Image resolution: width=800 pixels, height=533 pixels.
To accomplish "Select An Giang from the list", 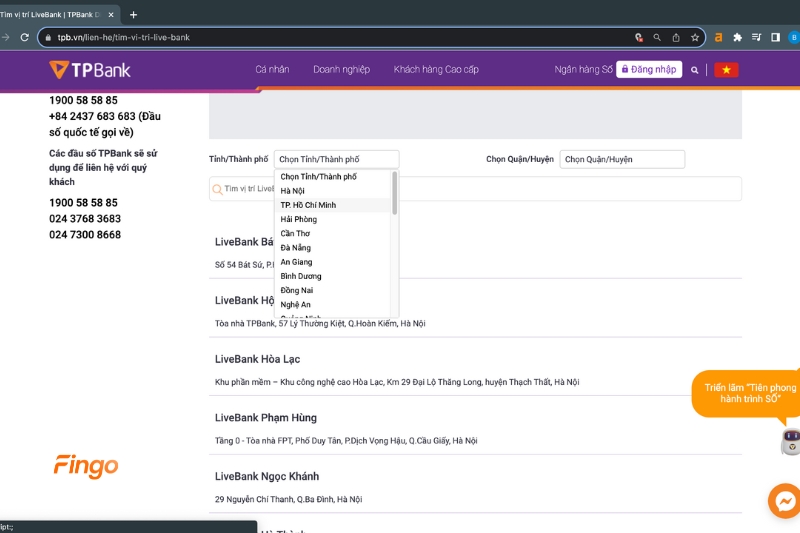I will tap(333, 262).
